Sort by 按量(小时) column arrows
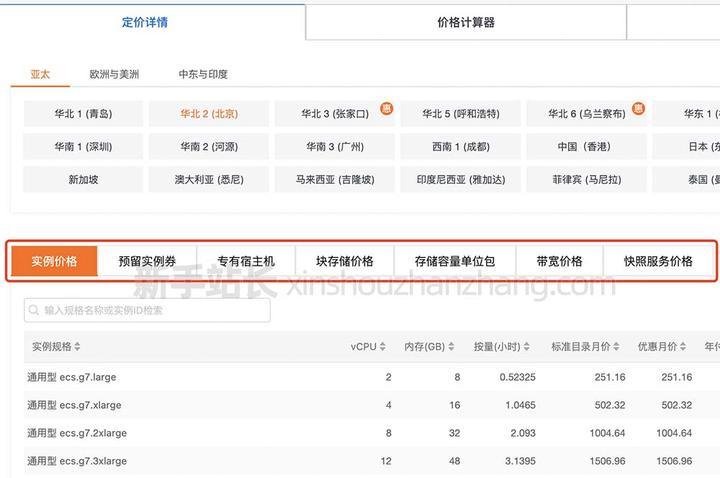The image size is (720, 478). (x=527, y=347)
